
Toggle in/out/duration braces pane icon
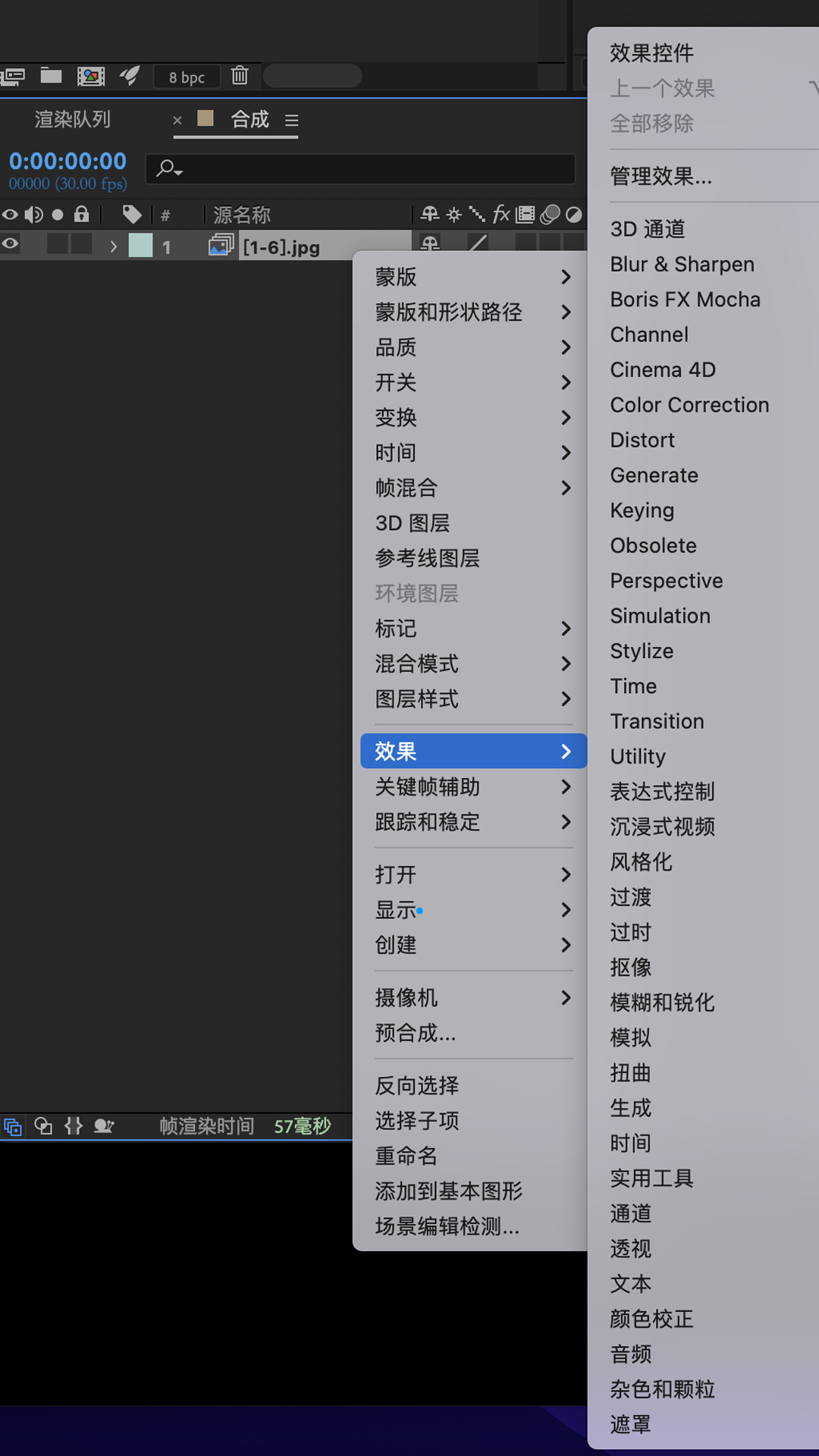click(x=74, y=1126)
